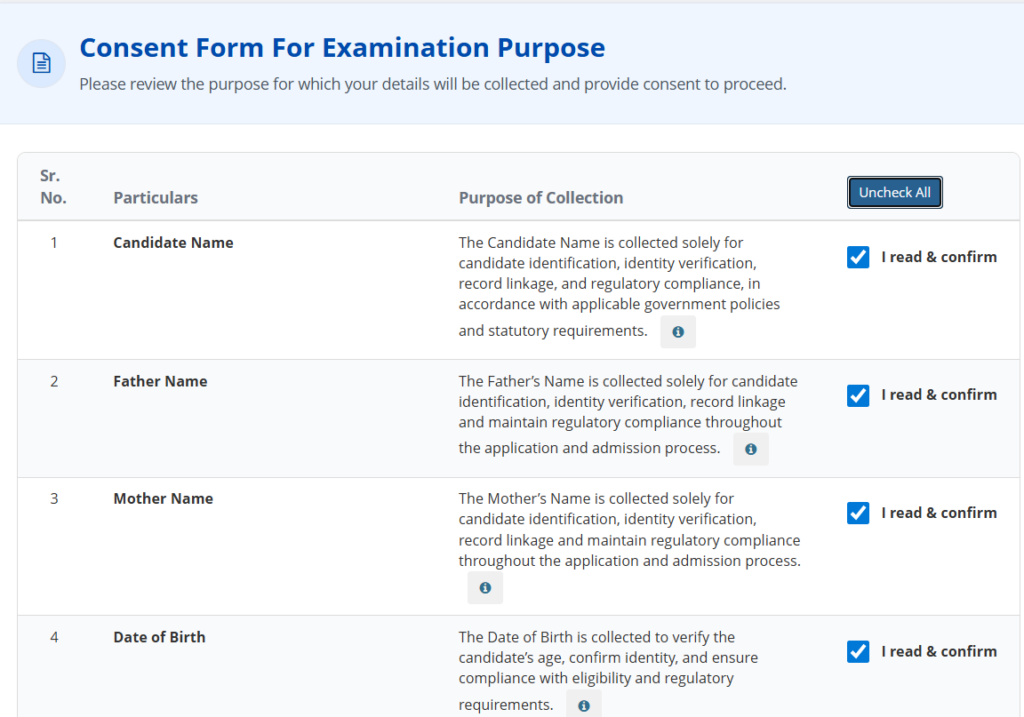Click the Purpose of Collection column header
Viewport: 1024px width, 717px height.
pos(541,198)
